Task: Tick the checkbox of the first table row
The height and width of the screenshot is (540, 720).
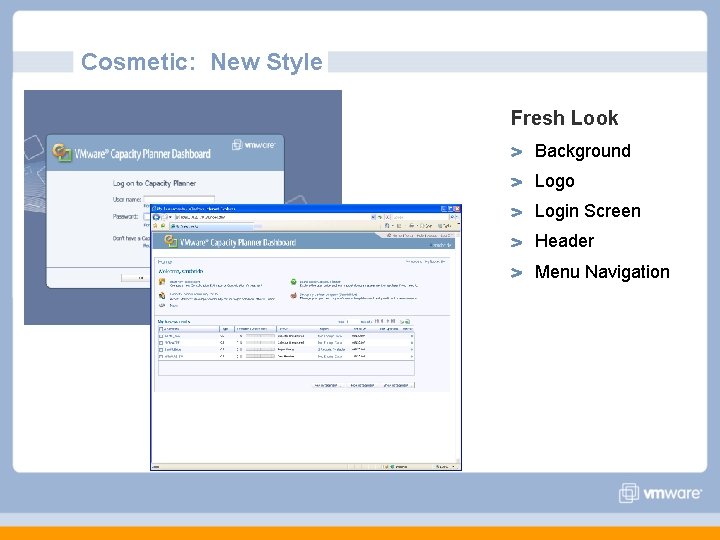Action: click(161, 336)
